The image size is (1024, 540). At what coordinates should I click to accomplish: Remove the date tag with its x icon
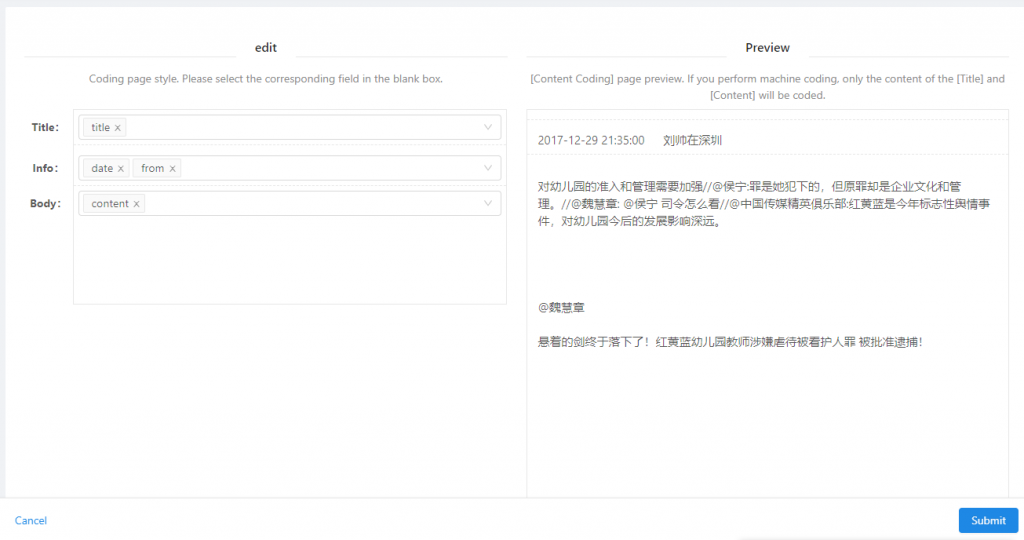[x=121, y=169]
